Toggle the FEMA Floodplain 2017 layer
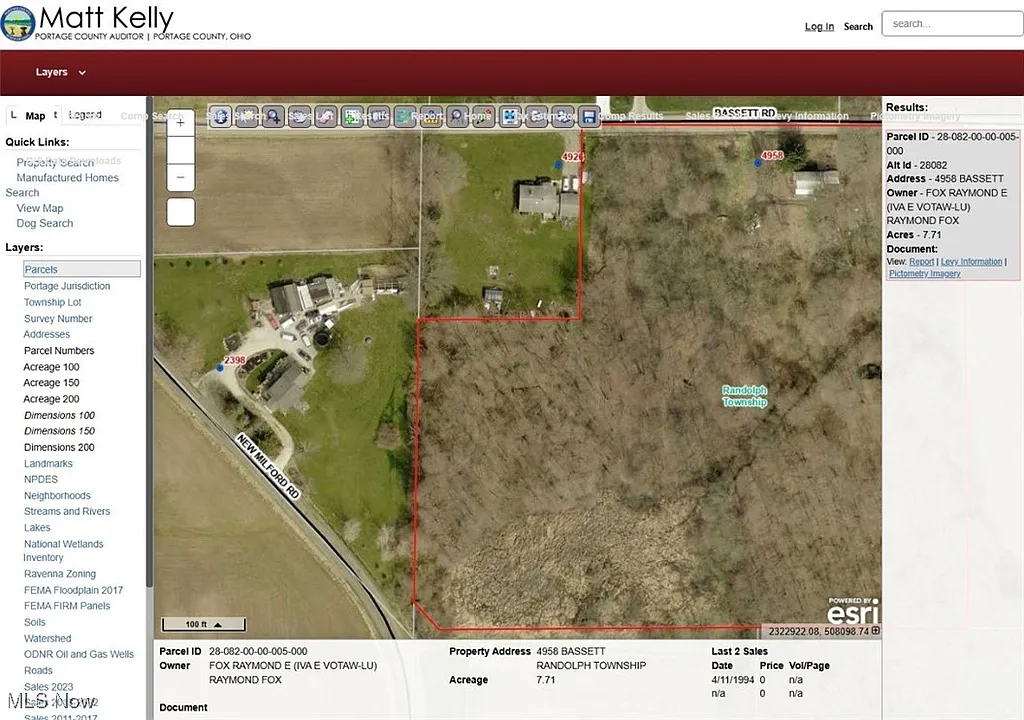1024x720 pixels. [x=73, y=590]
